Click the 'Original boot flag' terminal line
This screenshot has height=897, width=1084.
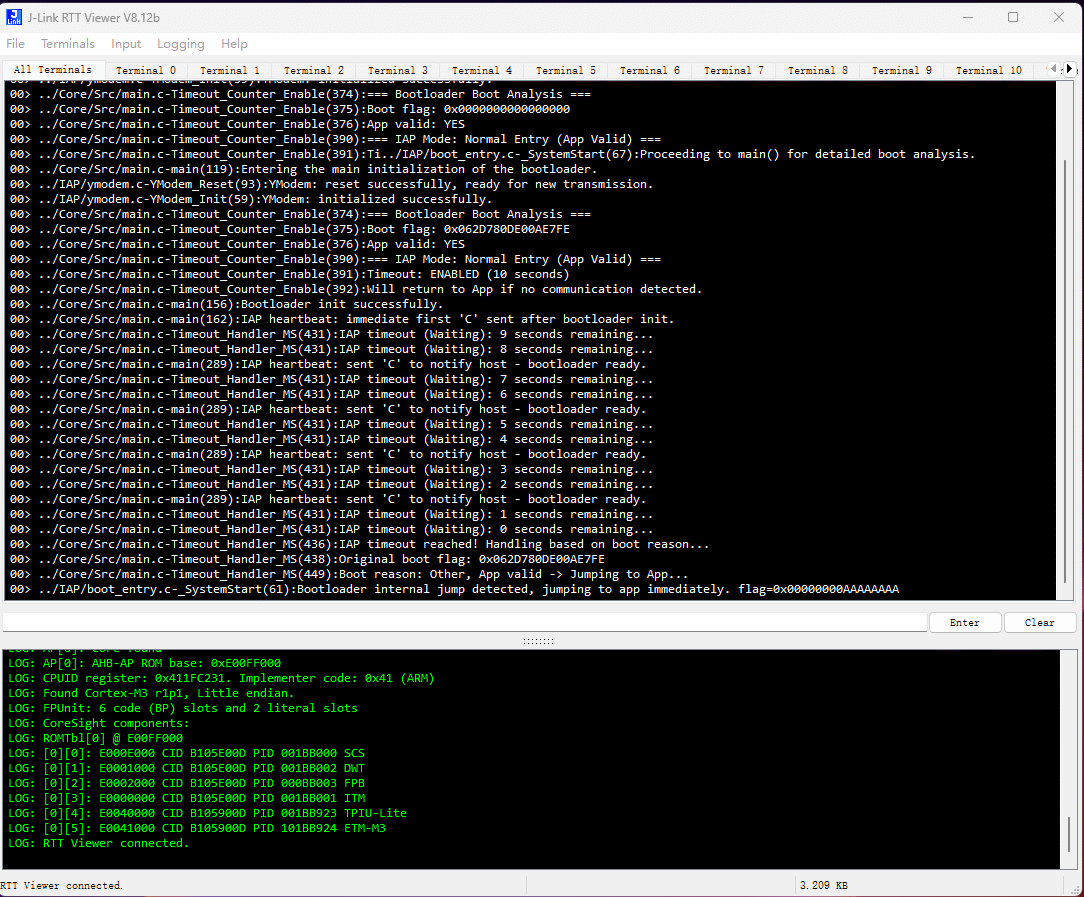point(307,559)
